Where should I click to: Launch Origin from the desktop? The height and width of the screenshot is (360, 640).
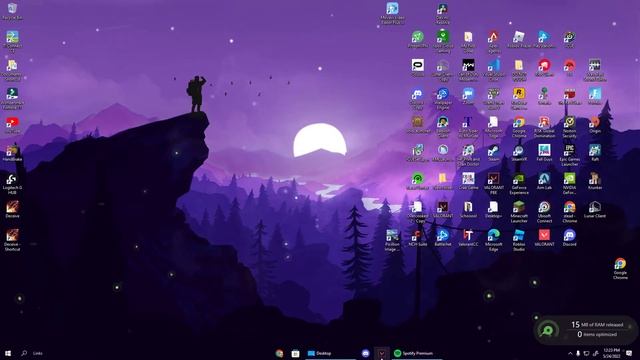point(595,124)
